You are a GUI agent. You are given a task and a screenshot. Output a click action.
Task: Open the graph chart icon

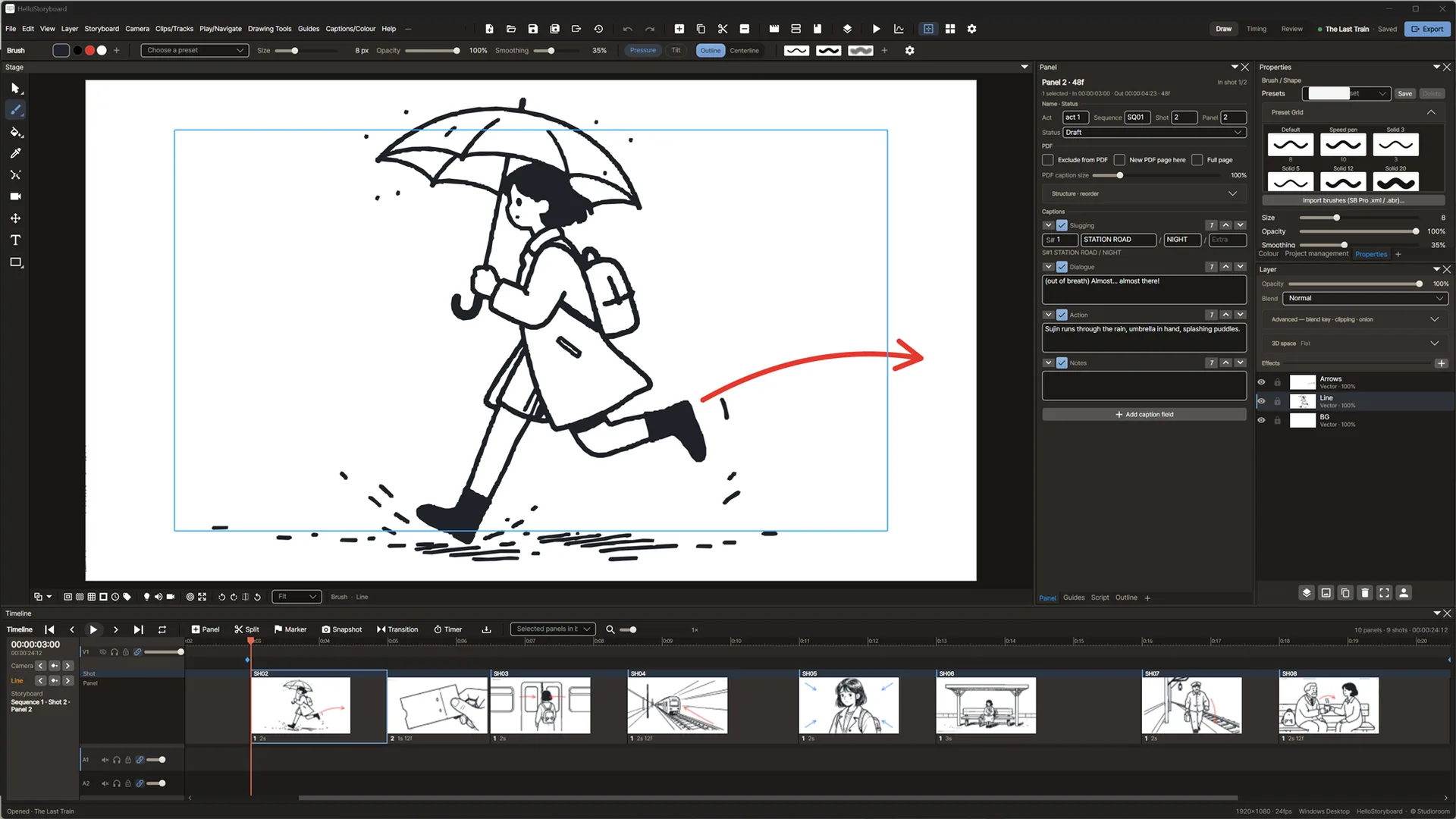pos(899,29)
